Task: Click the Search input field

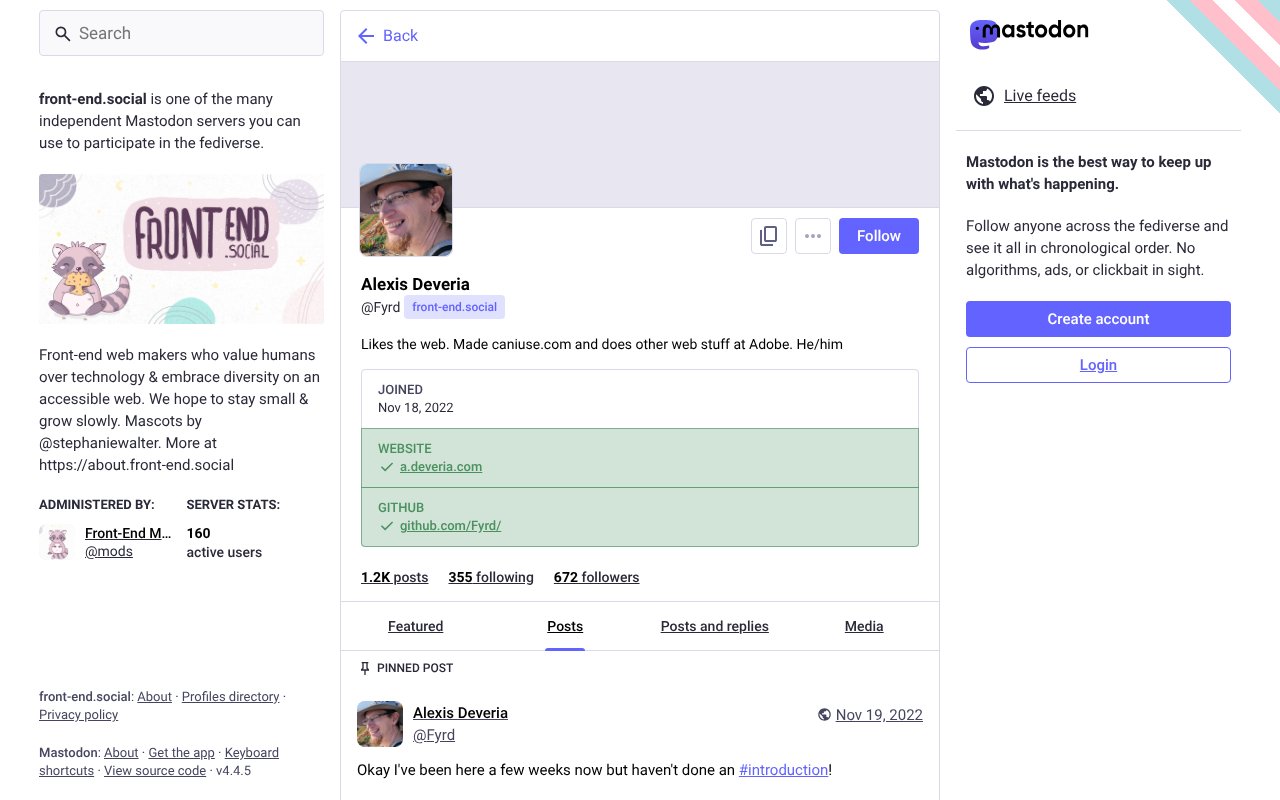Action: click(x=181, y=33)
